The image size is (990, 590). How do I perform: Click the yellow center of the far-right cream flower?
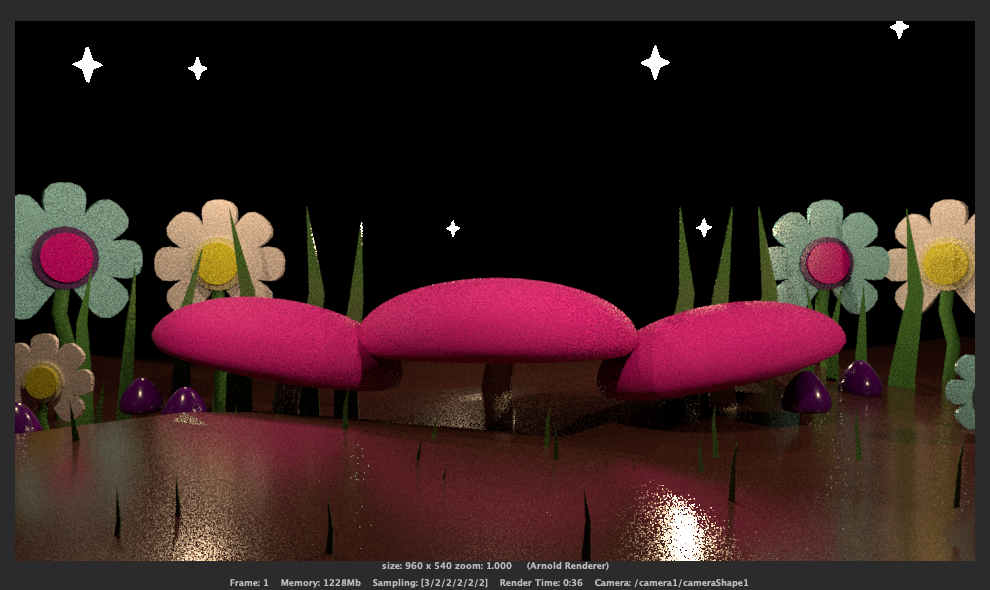click(944, 262)
